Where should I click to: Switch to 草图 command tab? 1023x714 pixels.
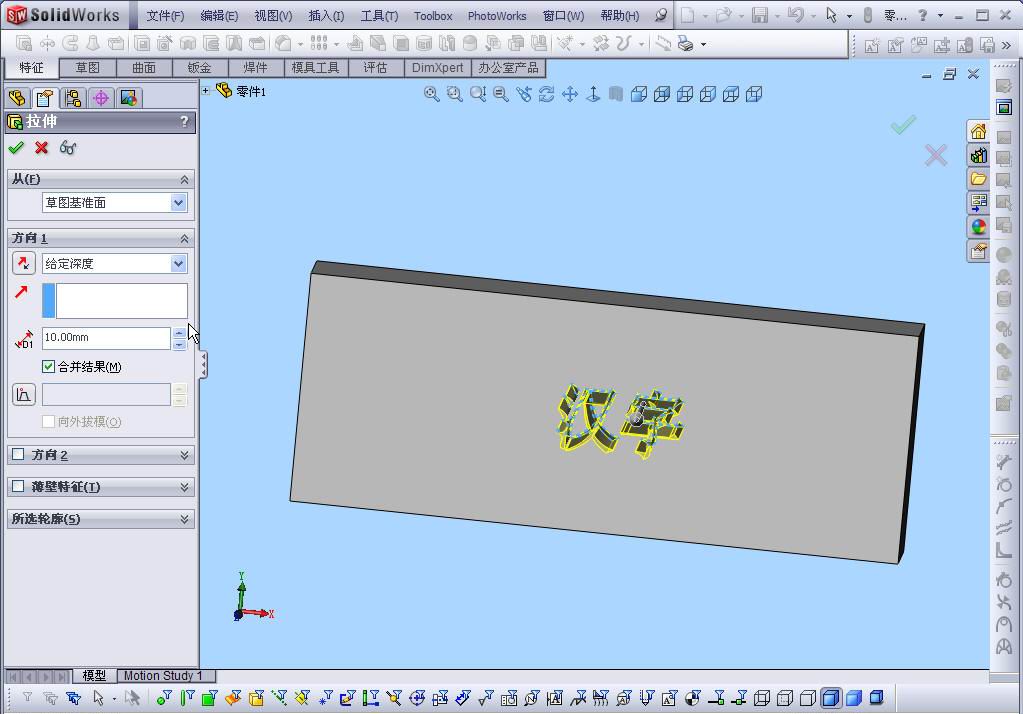click(x=87, y=67)
